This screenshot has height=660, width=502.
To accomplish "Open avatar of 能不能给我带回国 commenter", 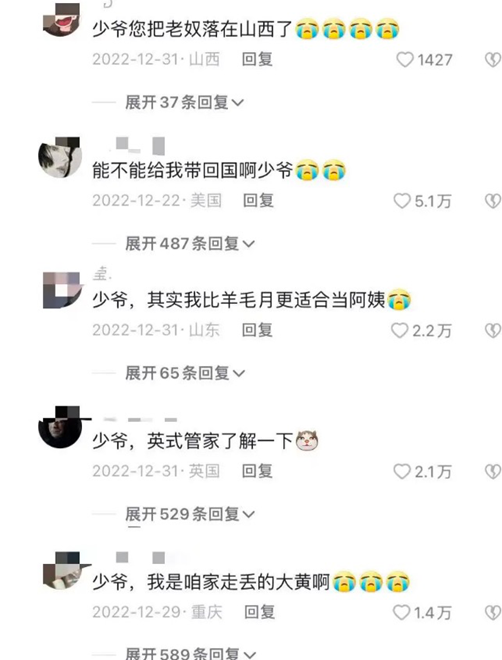I will pyautogui.click(x=60, y=157).
